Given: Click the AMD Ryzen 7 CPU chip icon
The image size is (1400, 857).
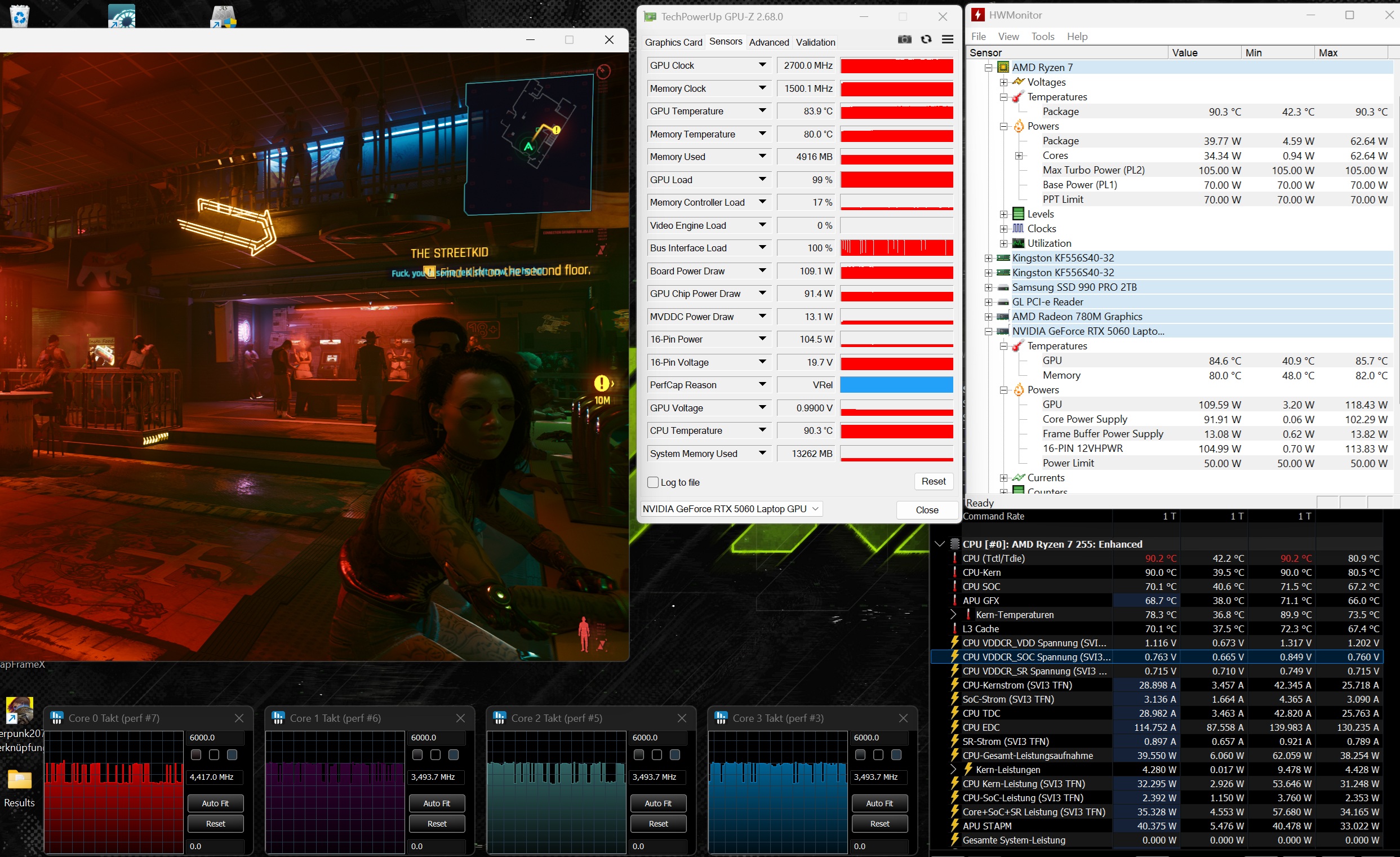Looking at the screenshot, I should tap(1003, 67).
